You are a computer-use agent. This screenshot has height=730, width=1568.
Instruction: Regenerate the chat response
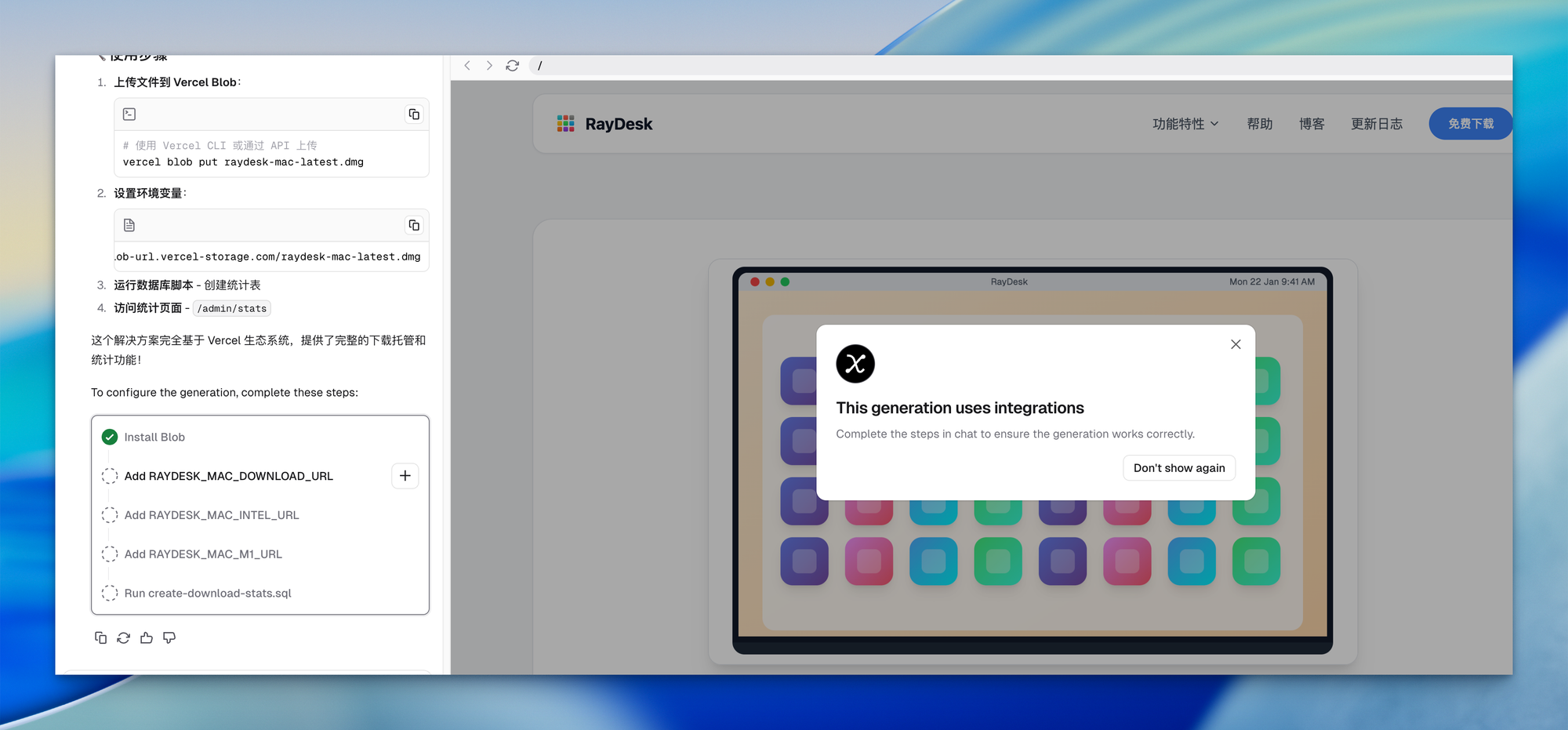(124, 638)
